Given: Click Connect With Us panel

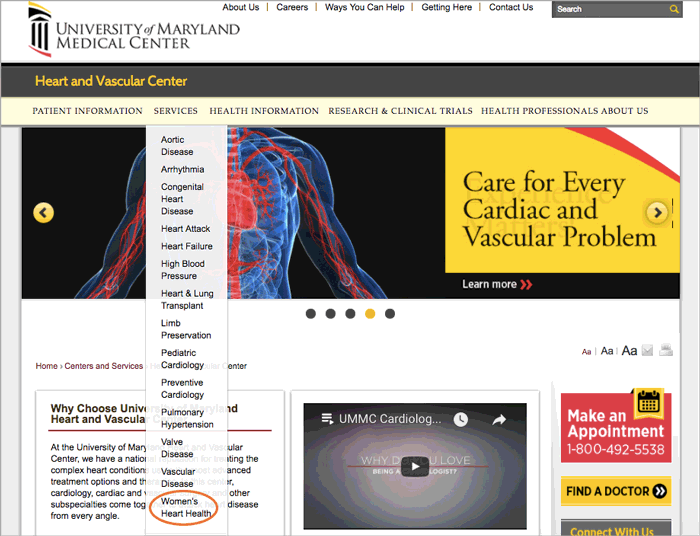Looking at the screenshot, I should 616,528.
